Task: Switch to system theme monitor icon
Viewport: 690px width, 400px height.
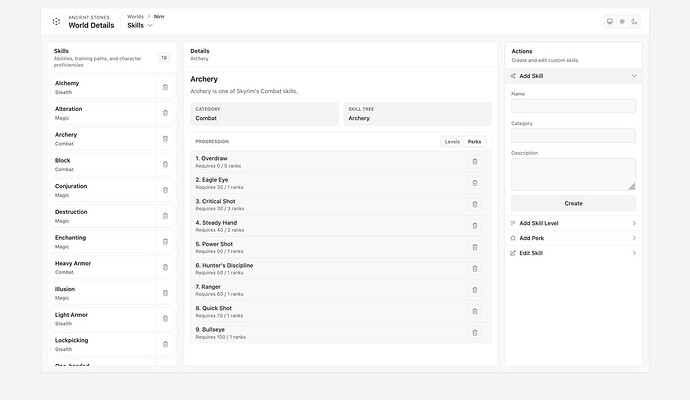Action: pos(610,21)
